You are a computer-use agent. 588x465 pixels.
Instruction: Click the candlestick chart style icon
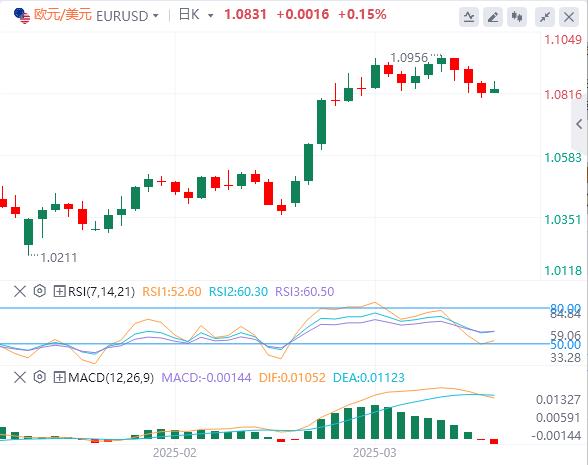517,16
